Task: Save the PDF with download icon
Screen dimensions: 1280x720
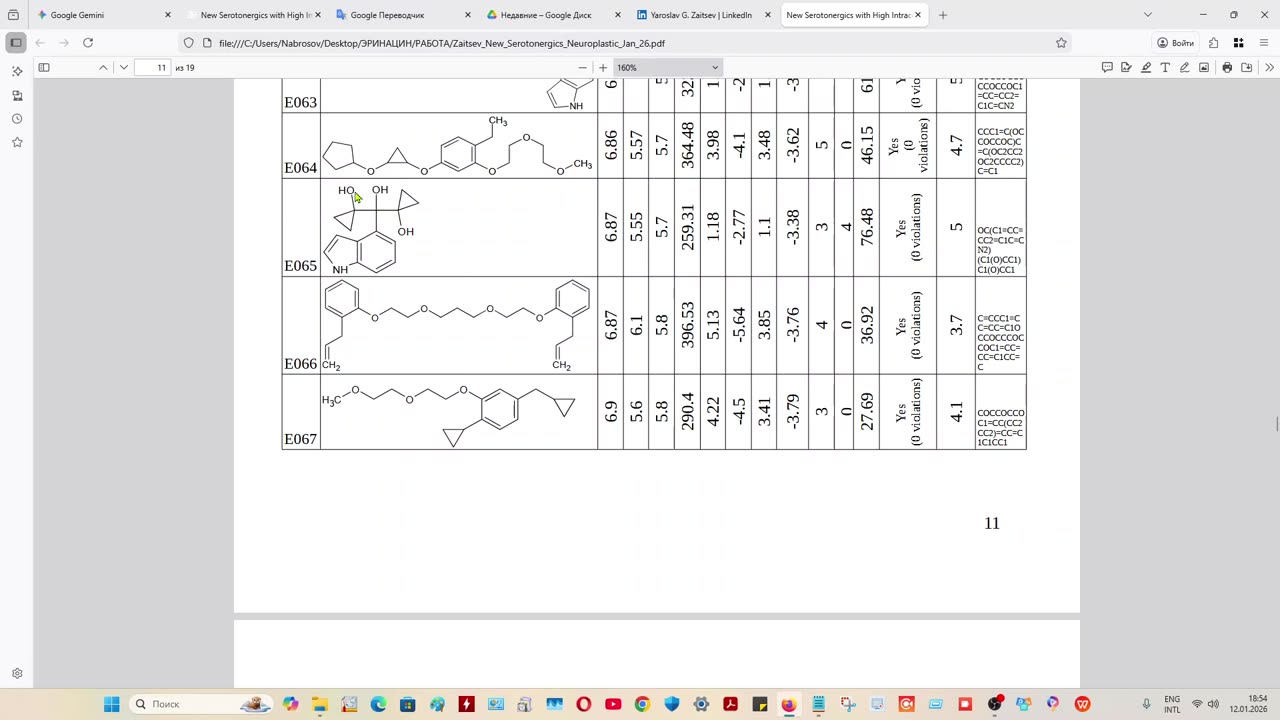Action: (1247, 67)
